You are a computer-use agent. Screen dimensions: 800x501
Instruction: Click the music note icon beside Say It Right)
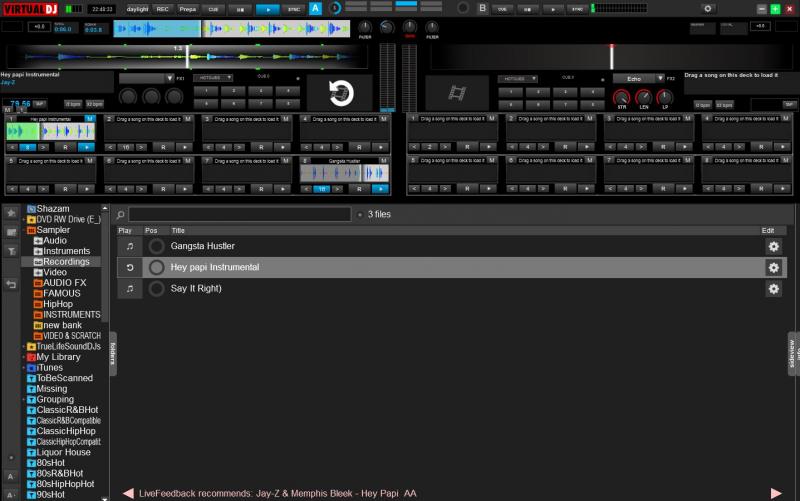130,288
